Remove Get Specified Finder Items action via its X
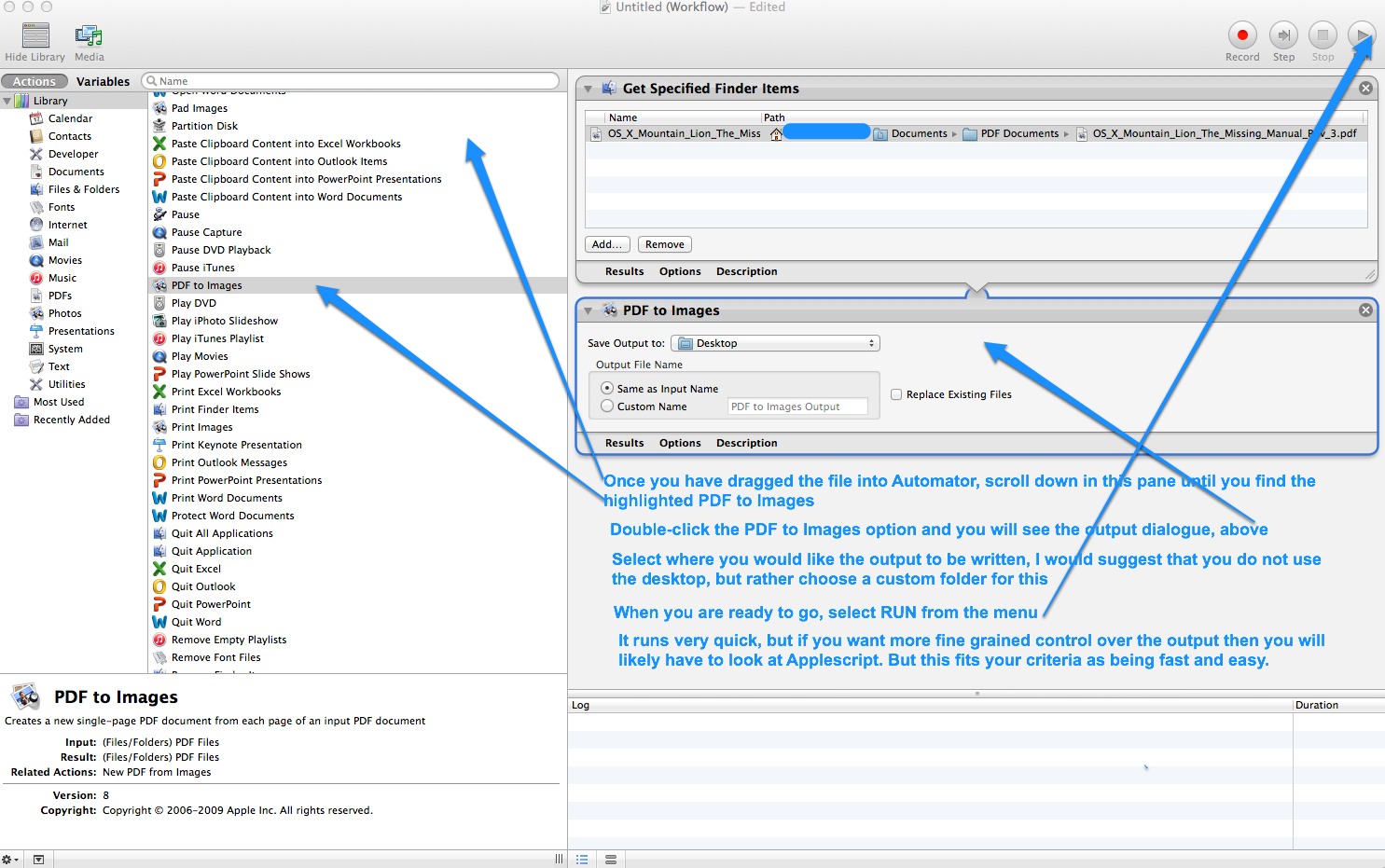1385x868 pixels. tap(1365, 88)
